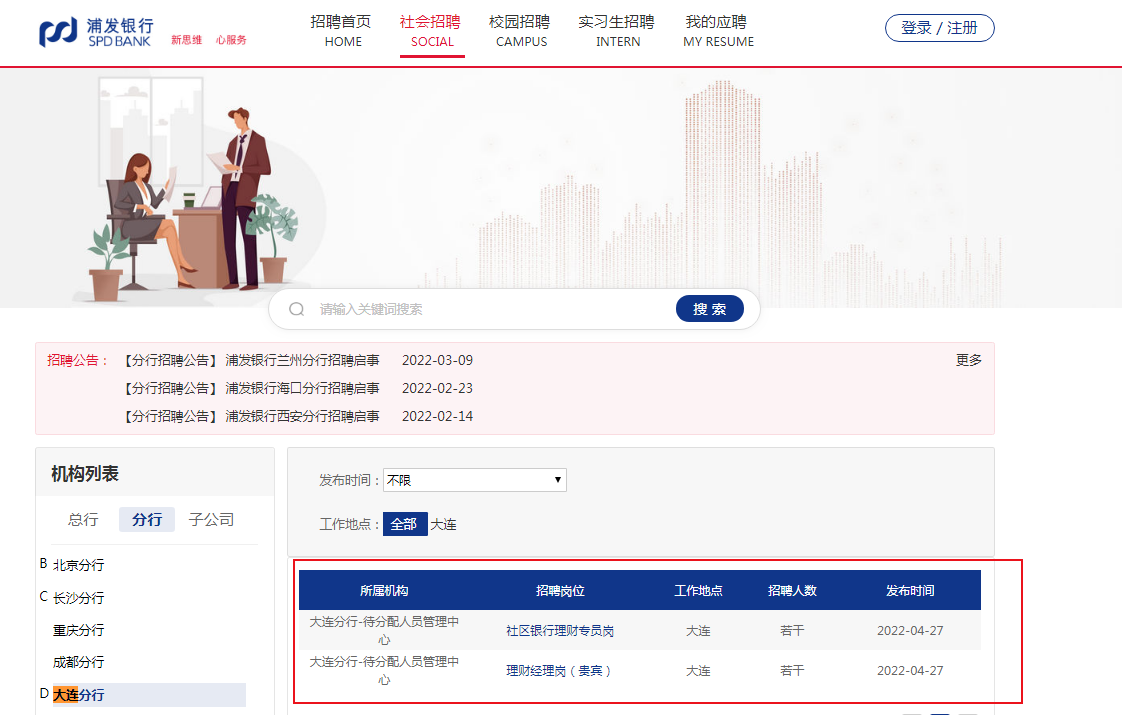Open 实习生招聘 INTERN page
The height and width of the screenshot is (715, 1122).
(x=617, y=31)
